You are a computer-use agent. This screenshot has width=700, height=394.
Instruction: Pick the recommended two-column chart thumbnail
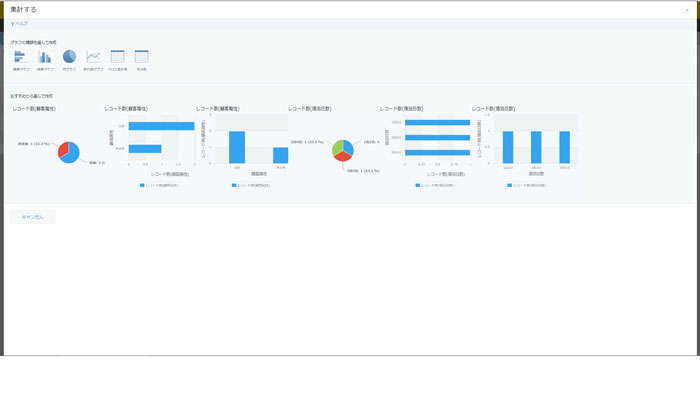tap(242, 148)
